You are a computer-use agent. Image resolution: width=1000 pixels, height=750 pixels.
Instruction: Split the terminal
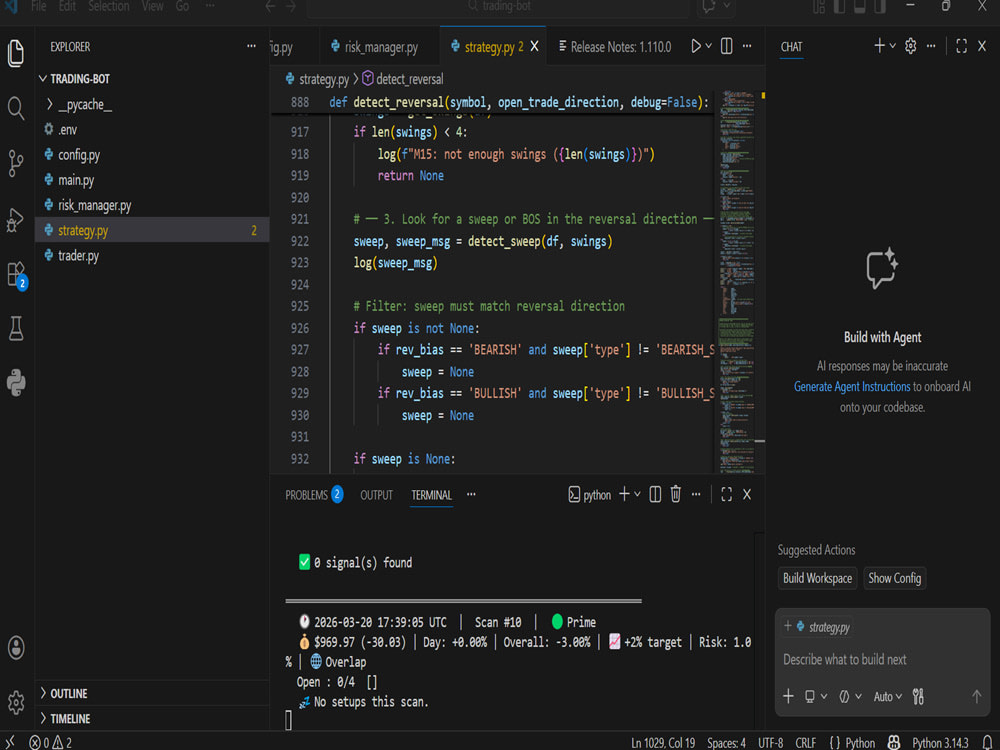point(655,494)
